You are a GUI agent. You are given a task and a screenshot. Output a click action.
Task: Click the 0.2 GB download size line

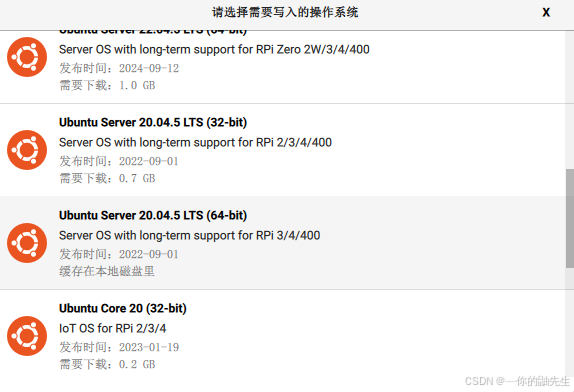click(x=107, y=364)
